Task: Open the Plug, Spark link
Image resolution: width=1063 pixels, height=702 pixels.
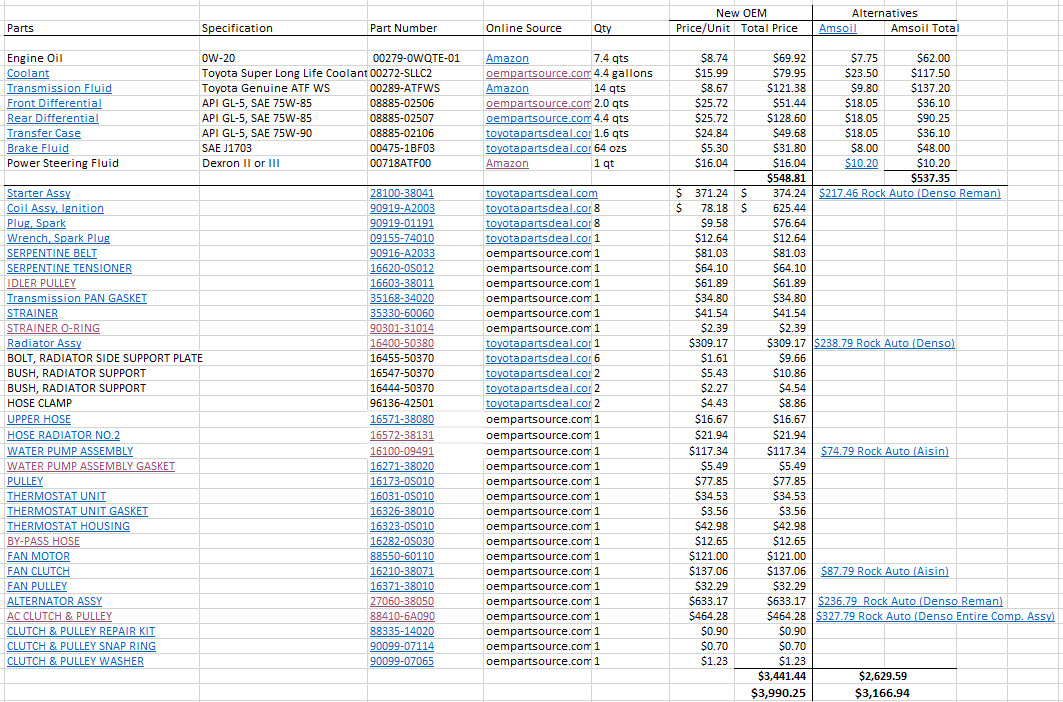Action: click(37, 223)
